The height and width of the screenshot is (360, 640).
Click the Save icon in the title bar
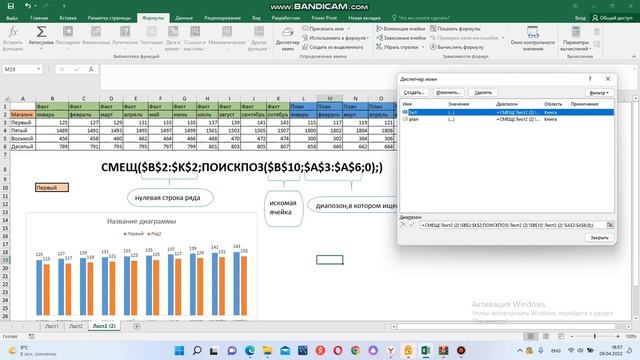click(11, 6)
